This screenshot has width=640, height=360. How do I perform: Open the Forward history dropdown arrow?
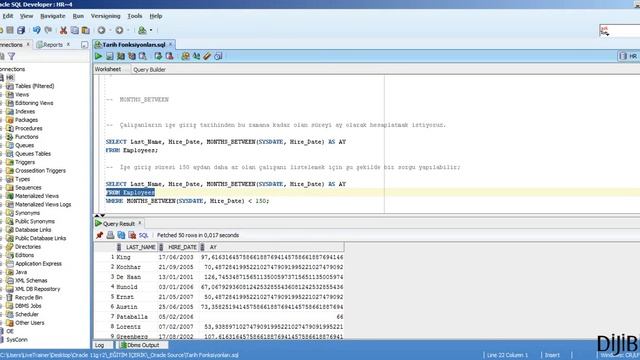128,30
